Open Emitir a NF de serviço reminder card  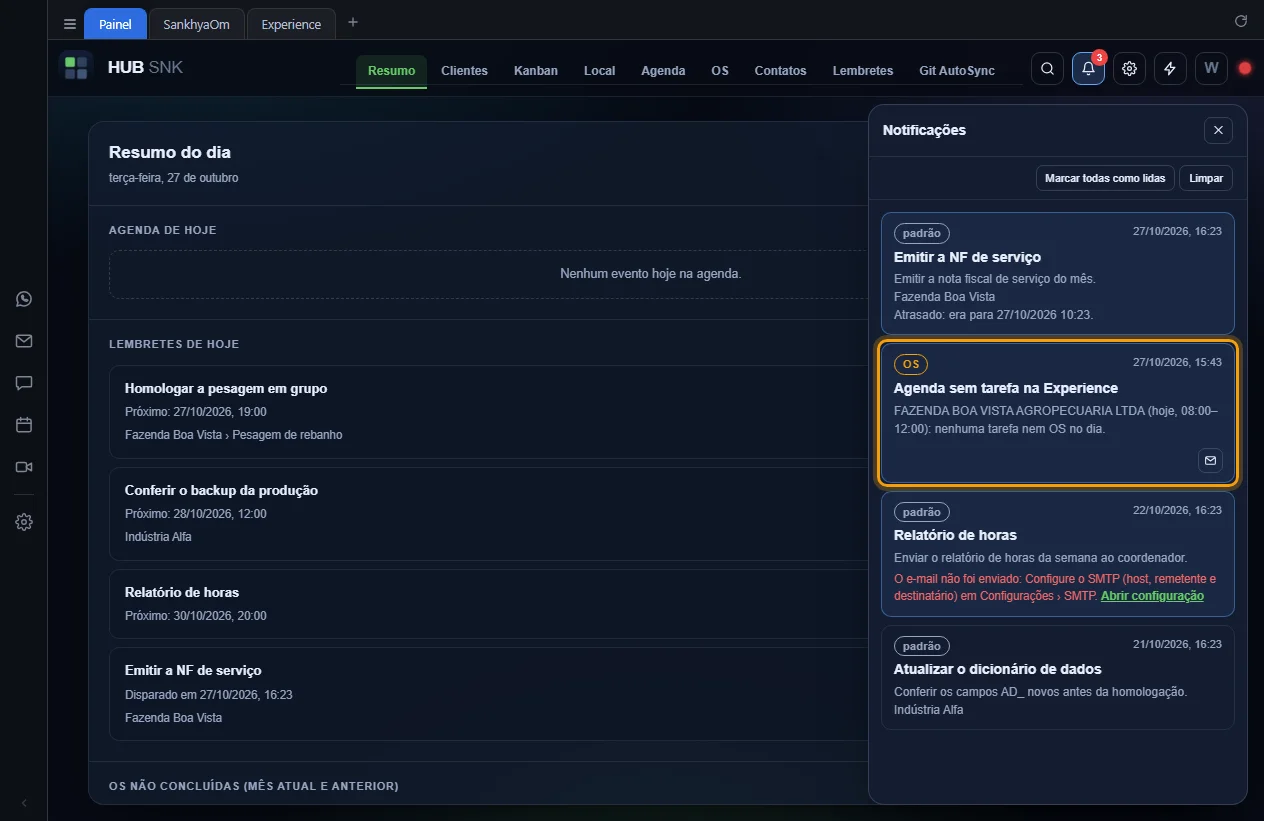coord(490,694)
